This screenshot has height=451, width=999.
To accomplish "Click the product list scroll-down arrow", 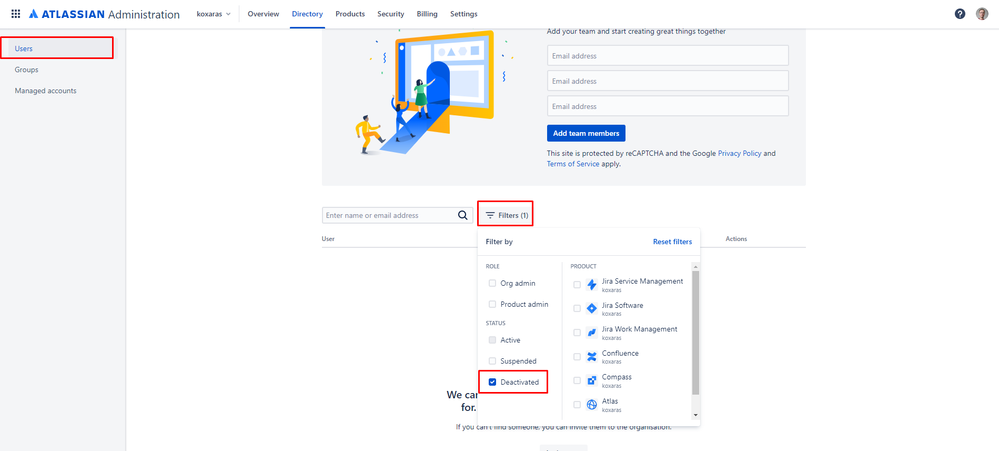I will [x=695, y=415].
